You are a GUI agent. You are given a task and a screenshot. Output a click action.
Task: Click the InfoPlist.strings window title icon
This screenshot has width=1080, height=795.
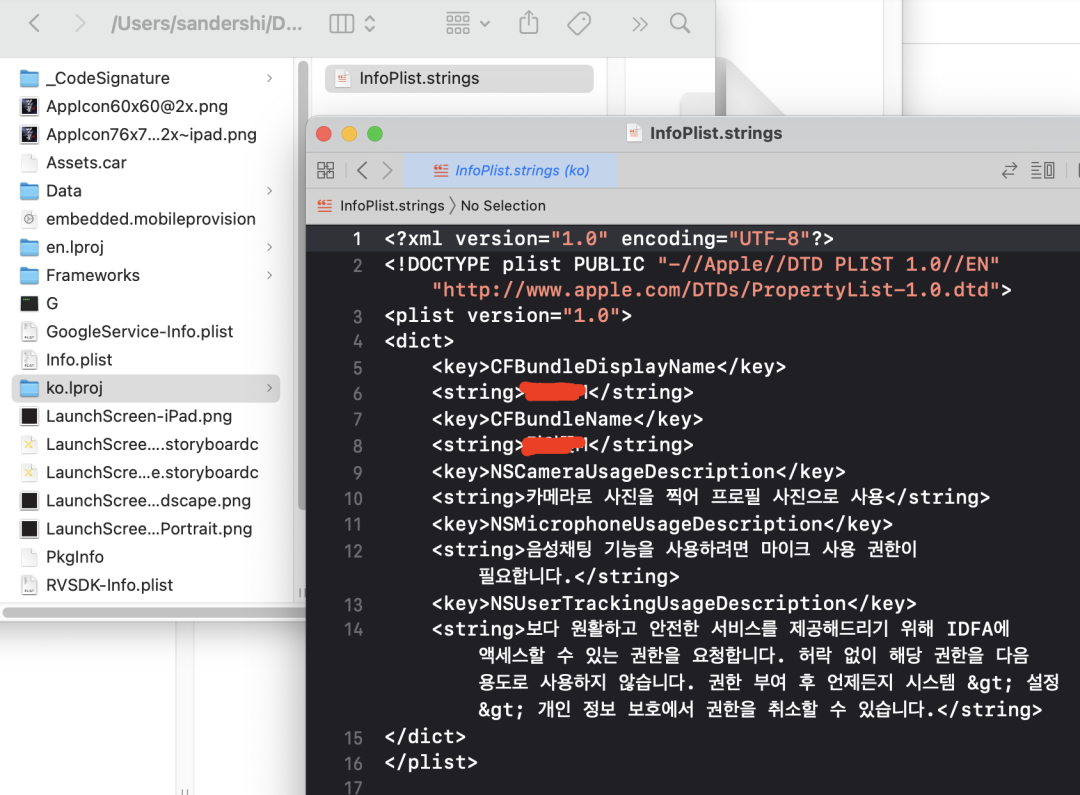pyautogui.click(x=634, y=133)
